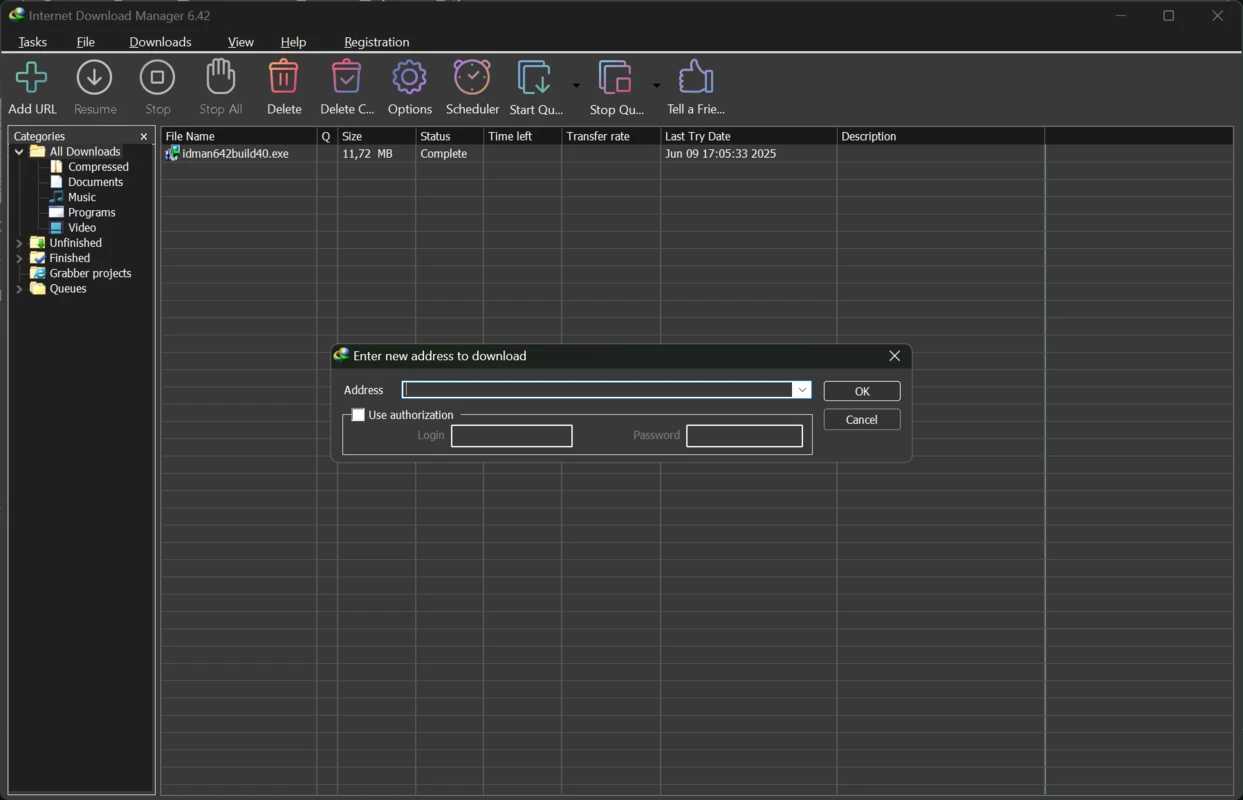
Task: Click the Delete Completed icon
Action: pyautogui.click(x=346, y=78)
